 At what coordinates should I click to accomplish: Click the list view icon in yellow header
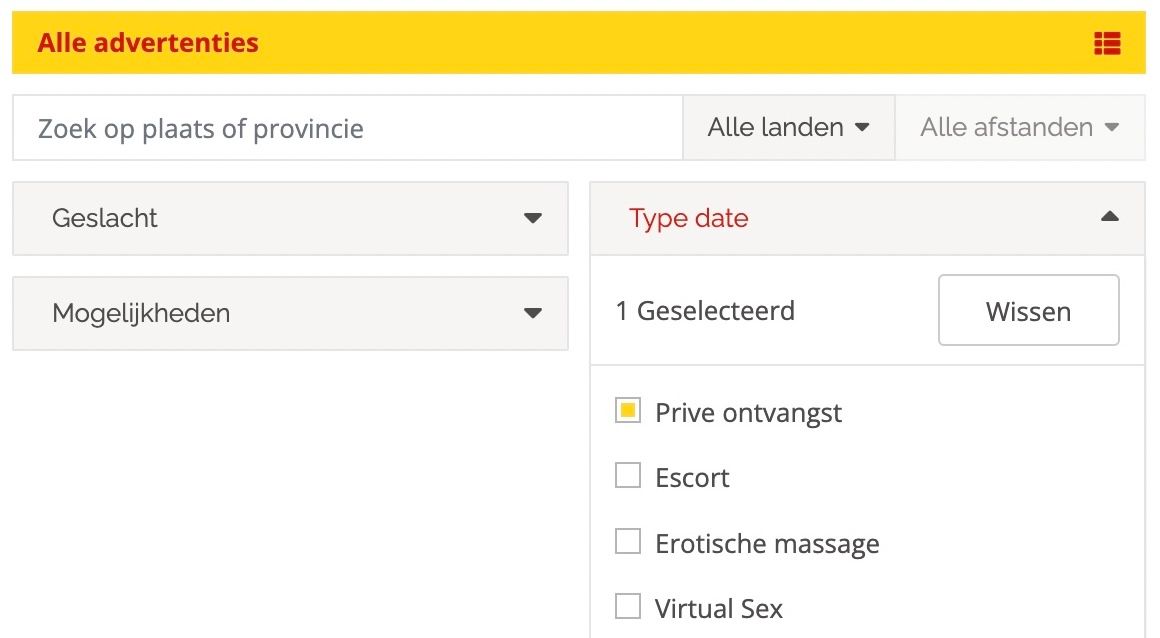point(1107,43)
